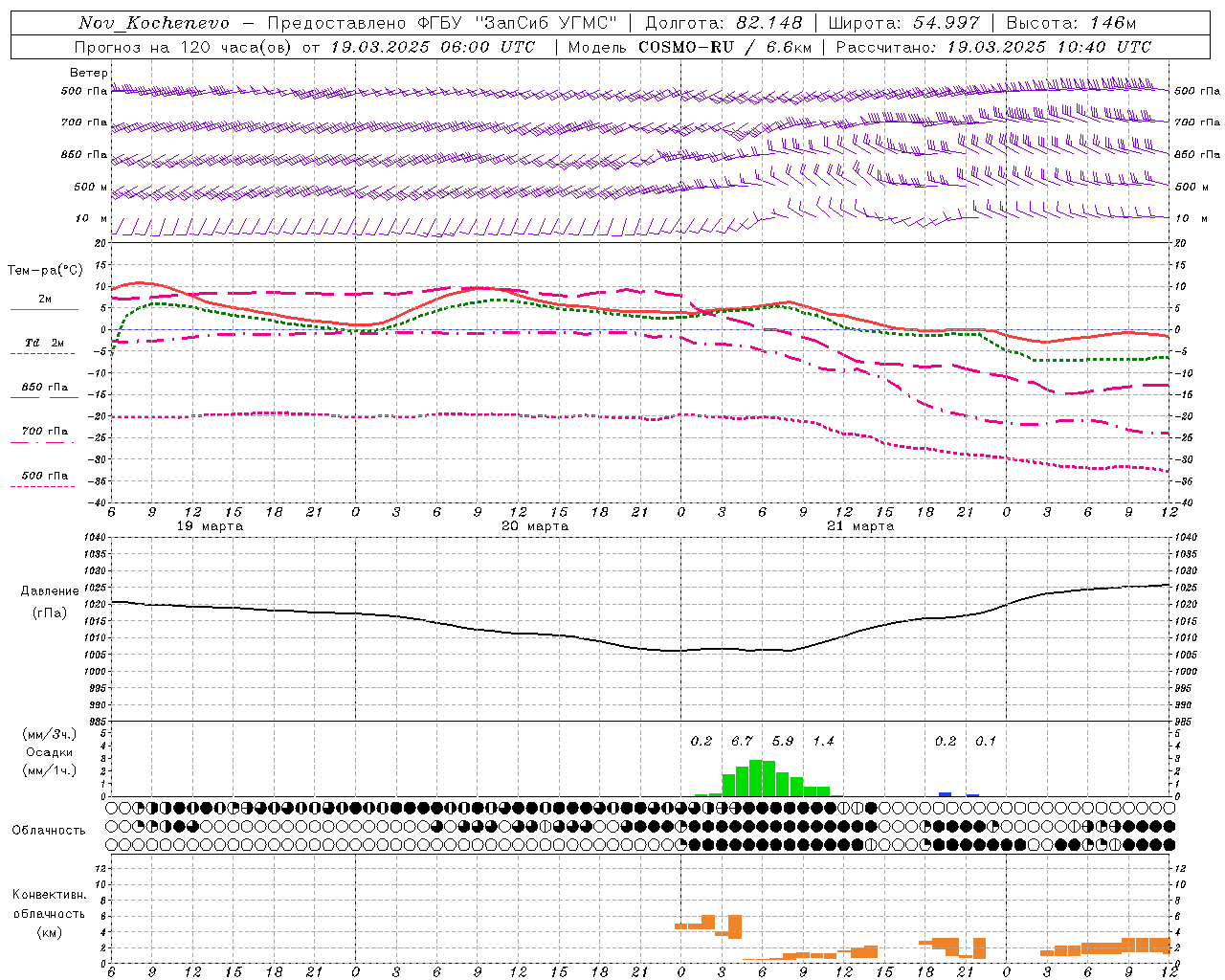
Task: Click the '(гПа)' unit under Давление
Action: click(50, 613)
